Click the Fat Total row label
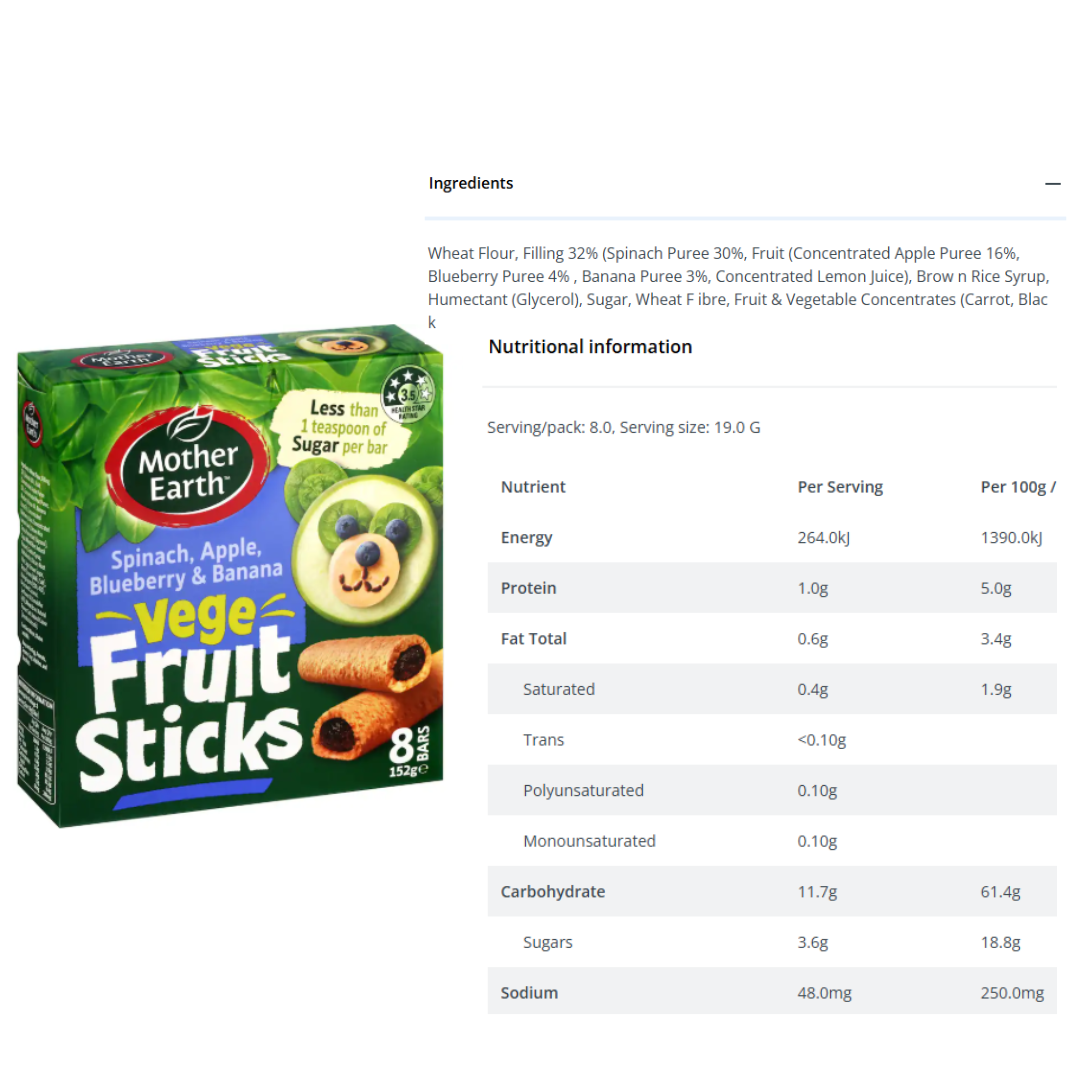The width and height of the screenshot is (1080, 1080). 534,639
